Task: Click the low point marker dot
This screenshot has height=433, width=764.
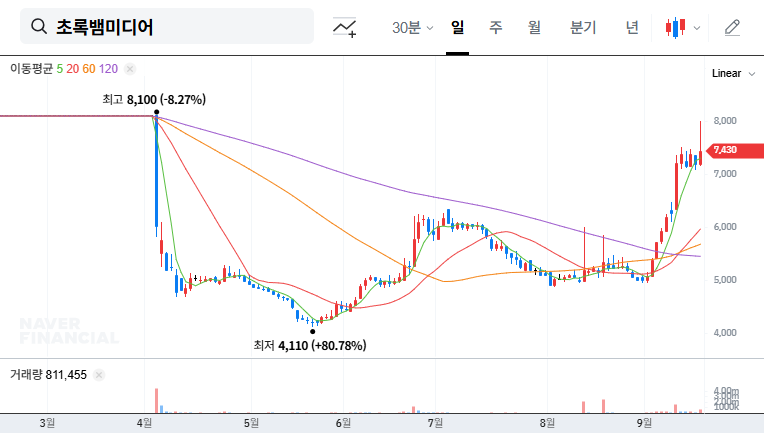Action: [x=313, y=332]
